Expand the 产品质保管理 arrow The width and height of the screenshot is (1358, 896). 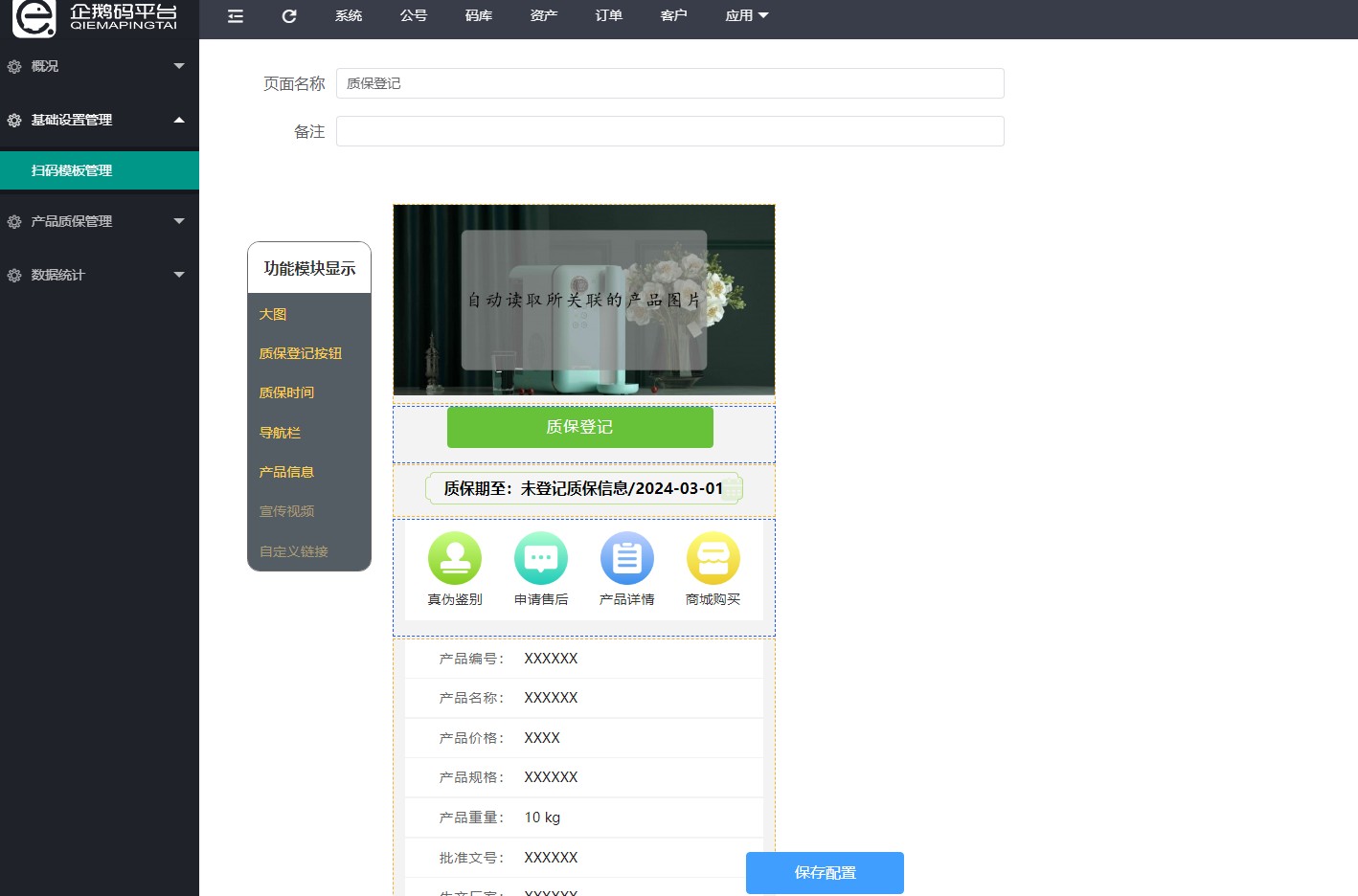(179, 221)
